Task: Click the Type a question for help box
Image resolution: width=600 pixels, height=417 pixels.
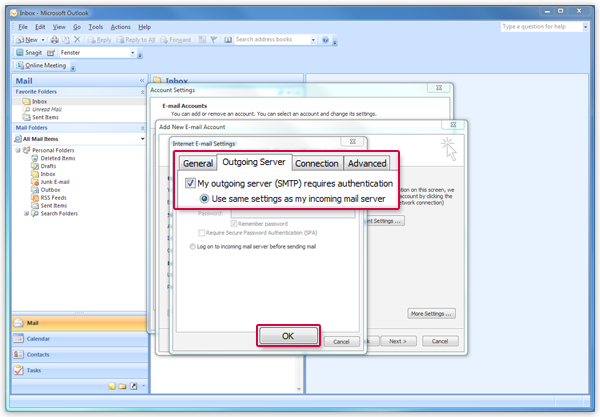Action: point(541,27)
